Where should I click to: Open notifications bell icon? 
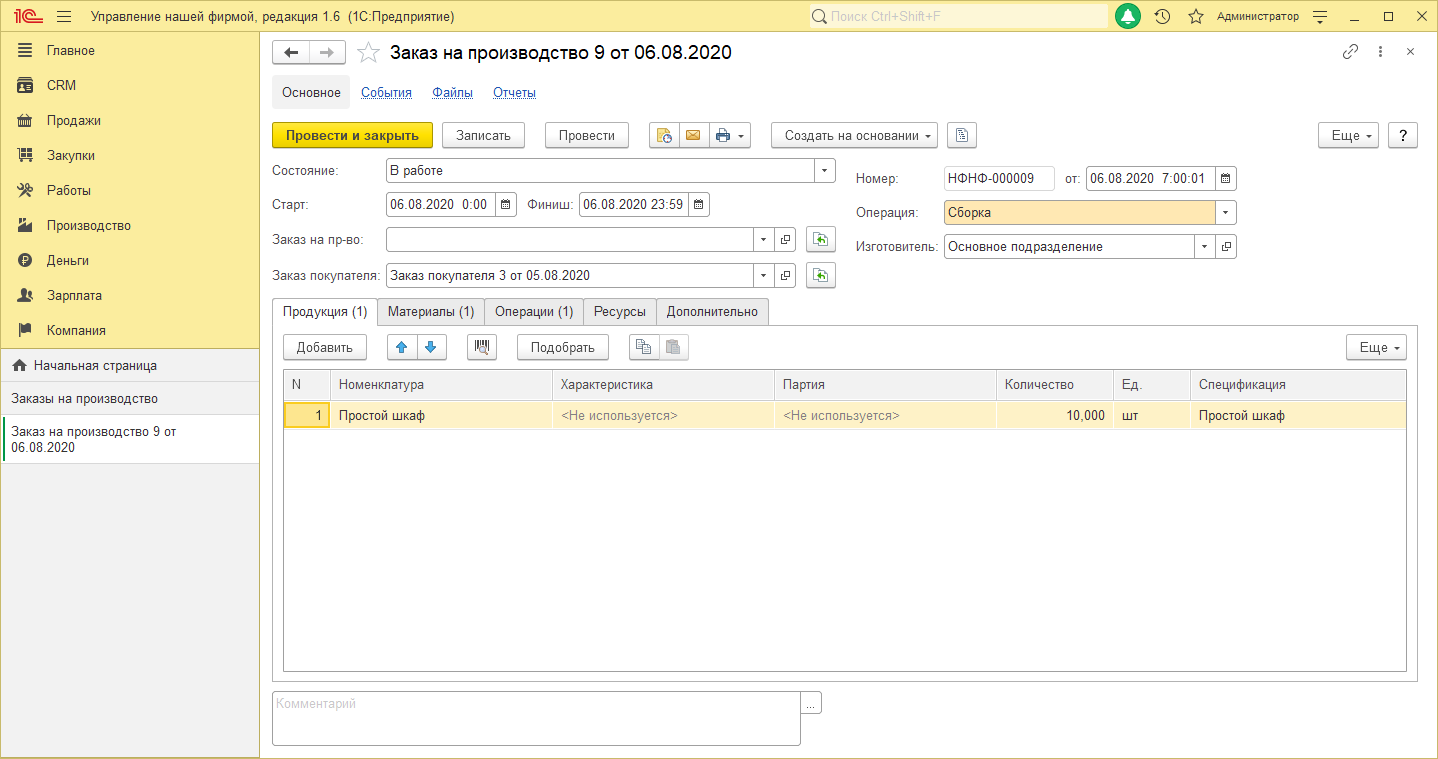(x=1128, y=17)
